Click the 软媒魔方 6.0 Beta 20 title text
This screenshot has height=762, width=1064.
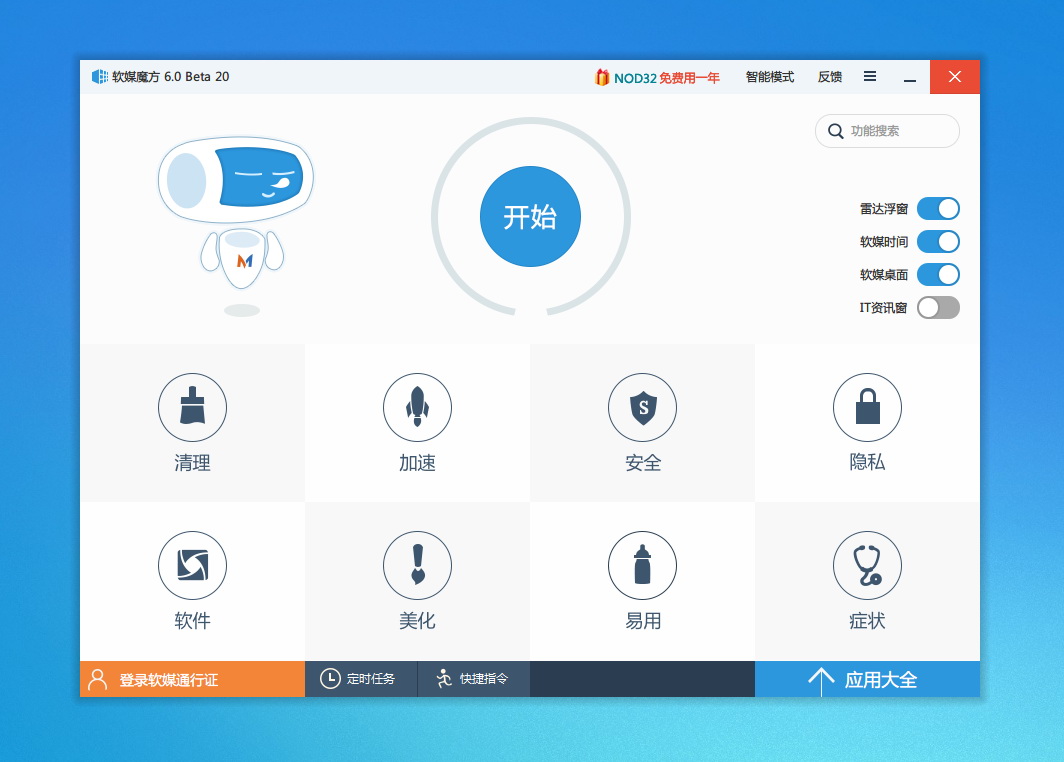coord(170,77)
